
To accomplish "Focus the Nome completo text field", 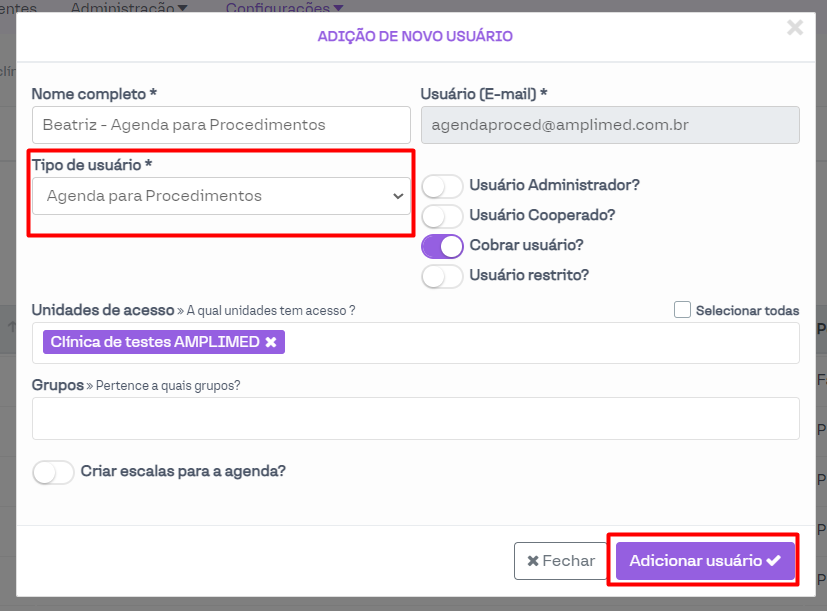I will click(221, 125).
